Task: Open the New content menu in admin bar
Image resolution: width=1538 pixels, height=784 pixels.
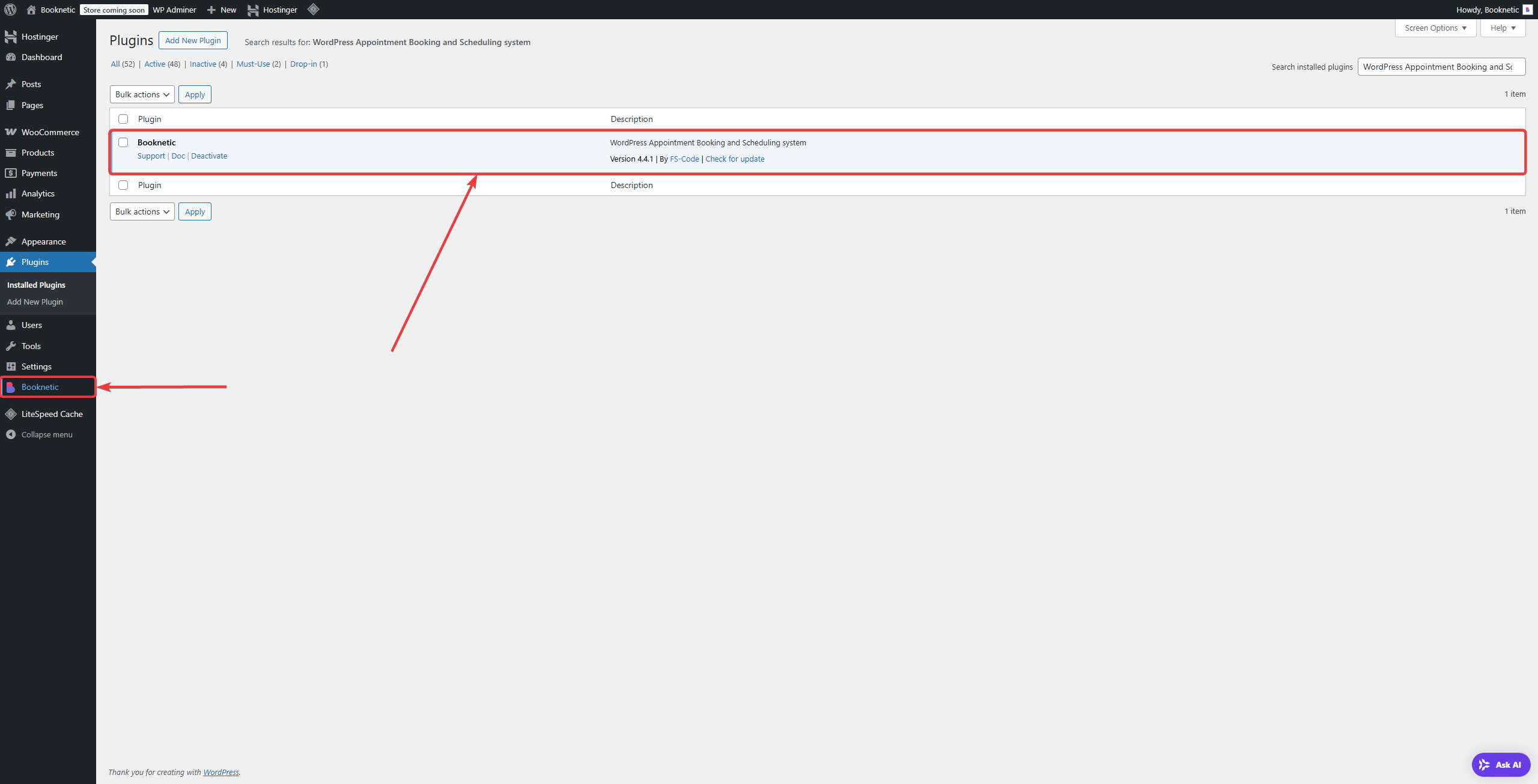Action: pyautogui.click(x=221, y=10)
